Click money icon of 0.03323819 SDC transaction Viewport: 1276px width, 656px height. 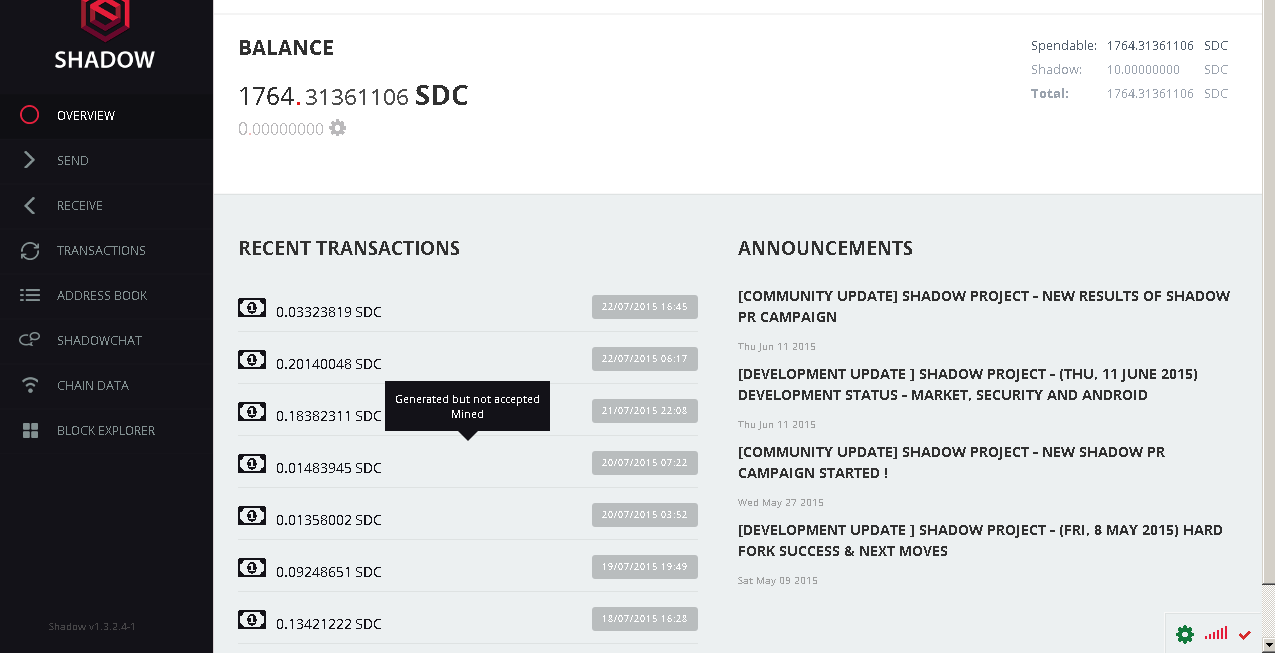252,307
